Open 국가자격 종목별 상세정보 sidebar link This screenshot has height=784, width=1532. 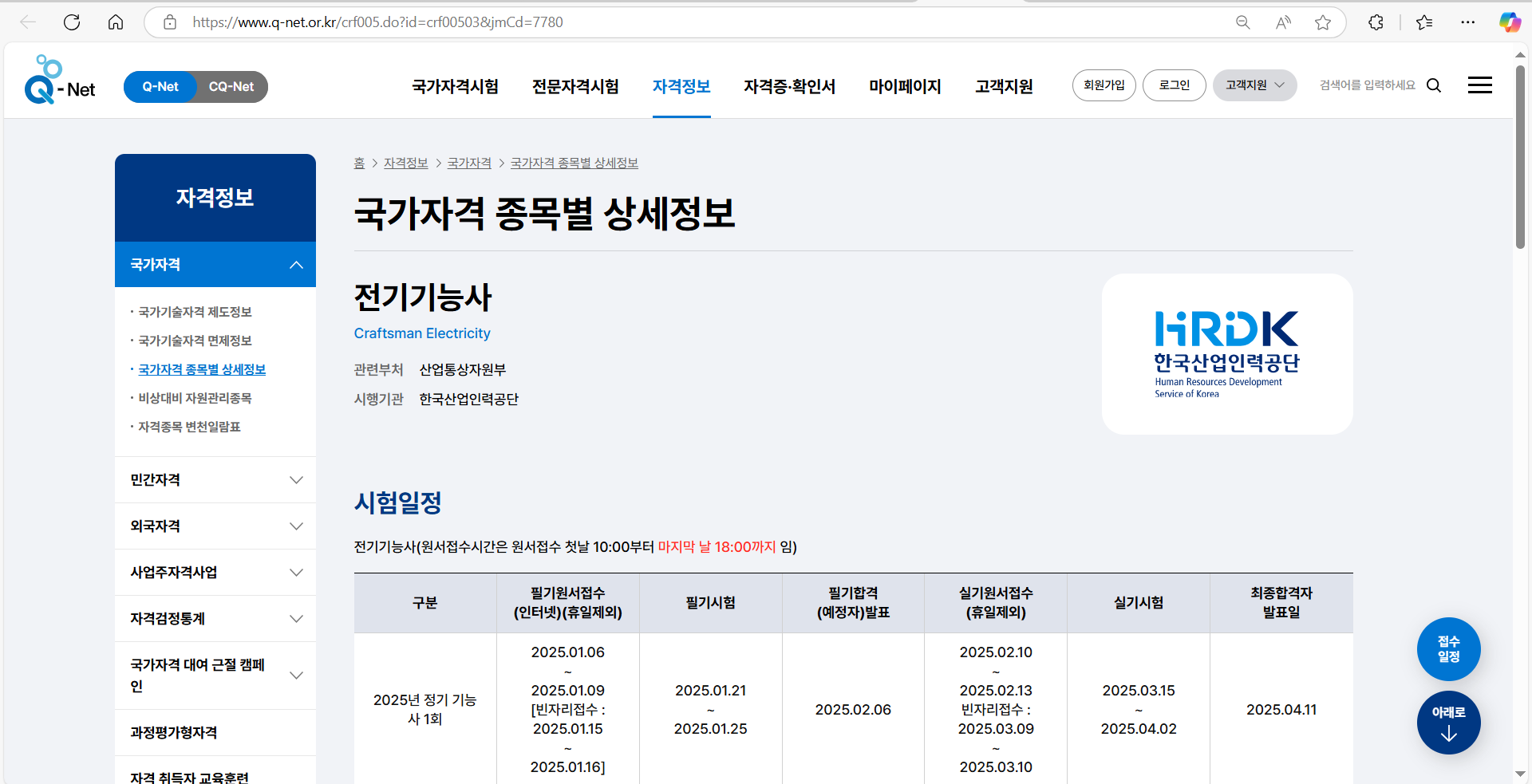click(x=202, y=369)
